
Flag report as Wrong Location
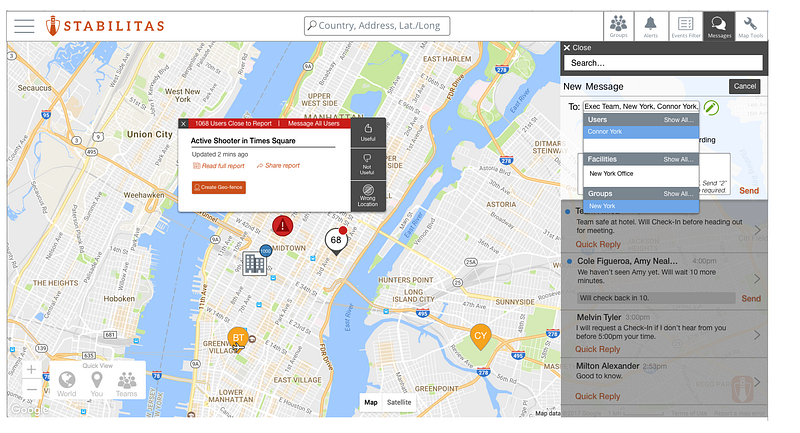[x=368, y=196]
